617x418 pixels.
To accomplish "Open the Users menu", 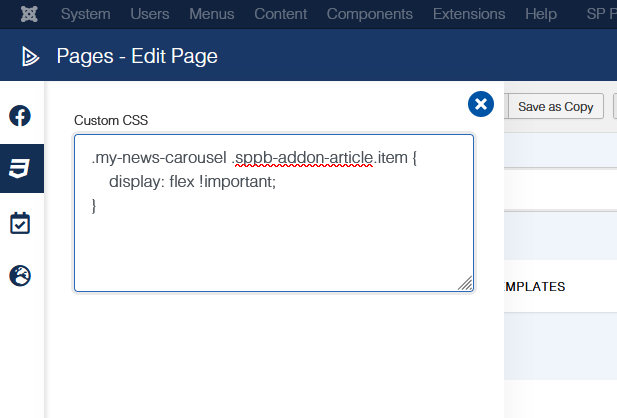I will pyautogui.click(x=150, y=14).
